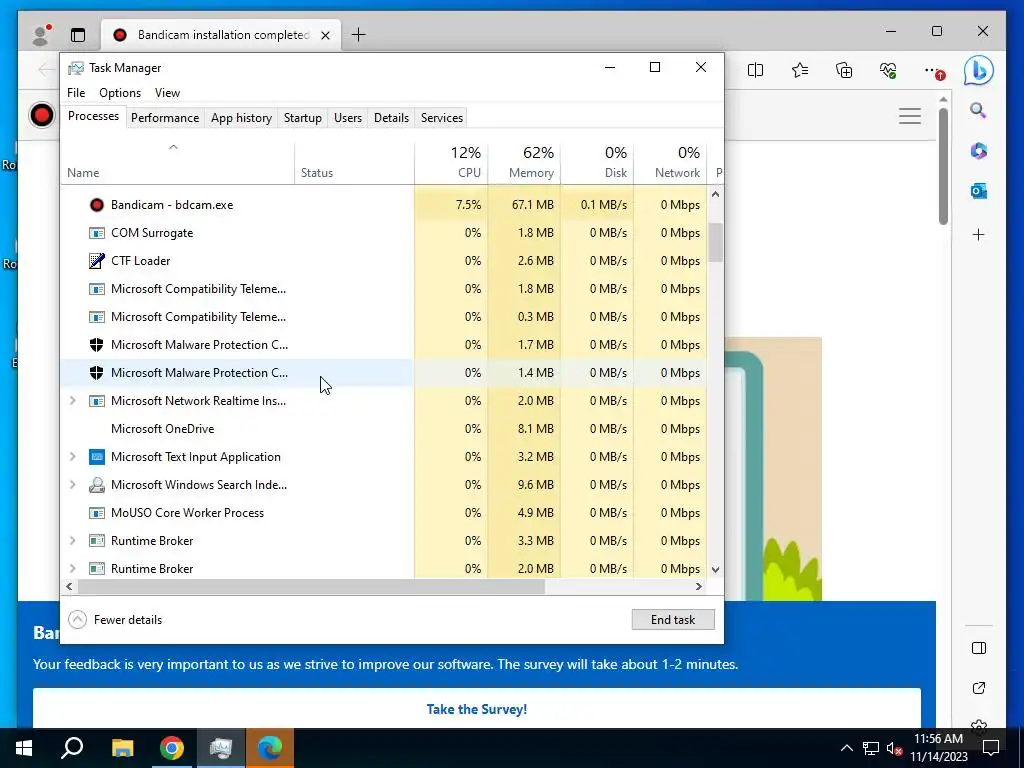Click the COM Surrogate process icon
This screenshot has height=768, width=1024.
click(x=97, y=233)
